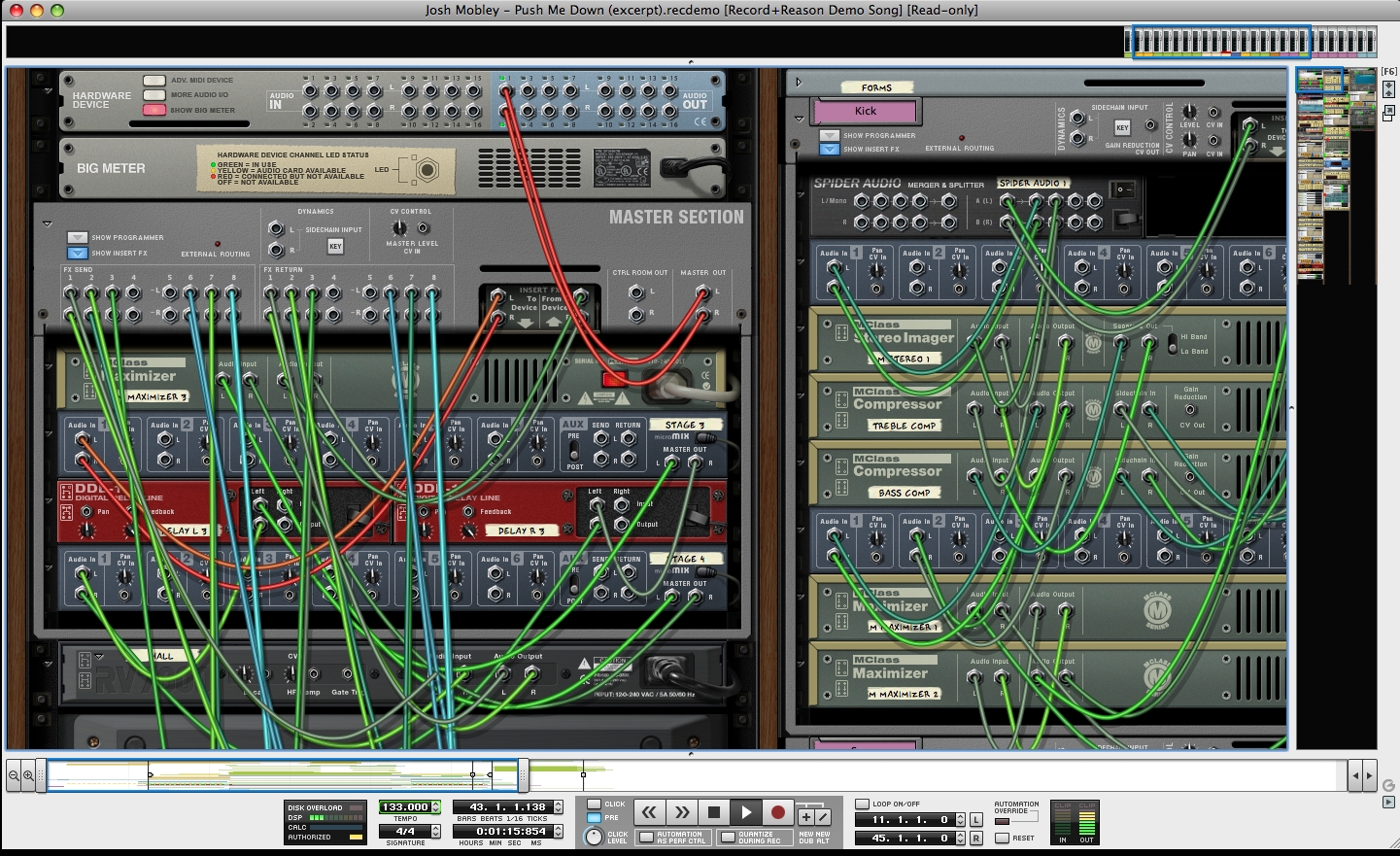Click the M MAXIMIZER 2 label

click(905, 694)
